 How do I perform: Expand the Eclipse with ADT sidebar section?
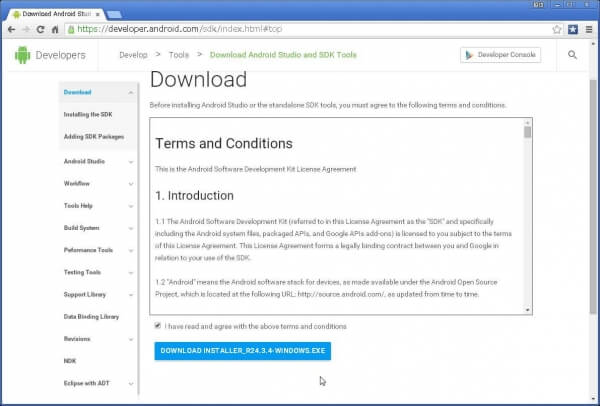pos(131,384)
